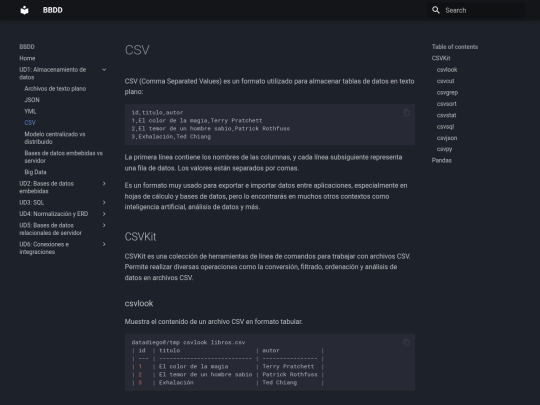Click the 'id,titulo,autor' code line
The height and width of the screenshot is (405, 540).
tap(157, 113)
